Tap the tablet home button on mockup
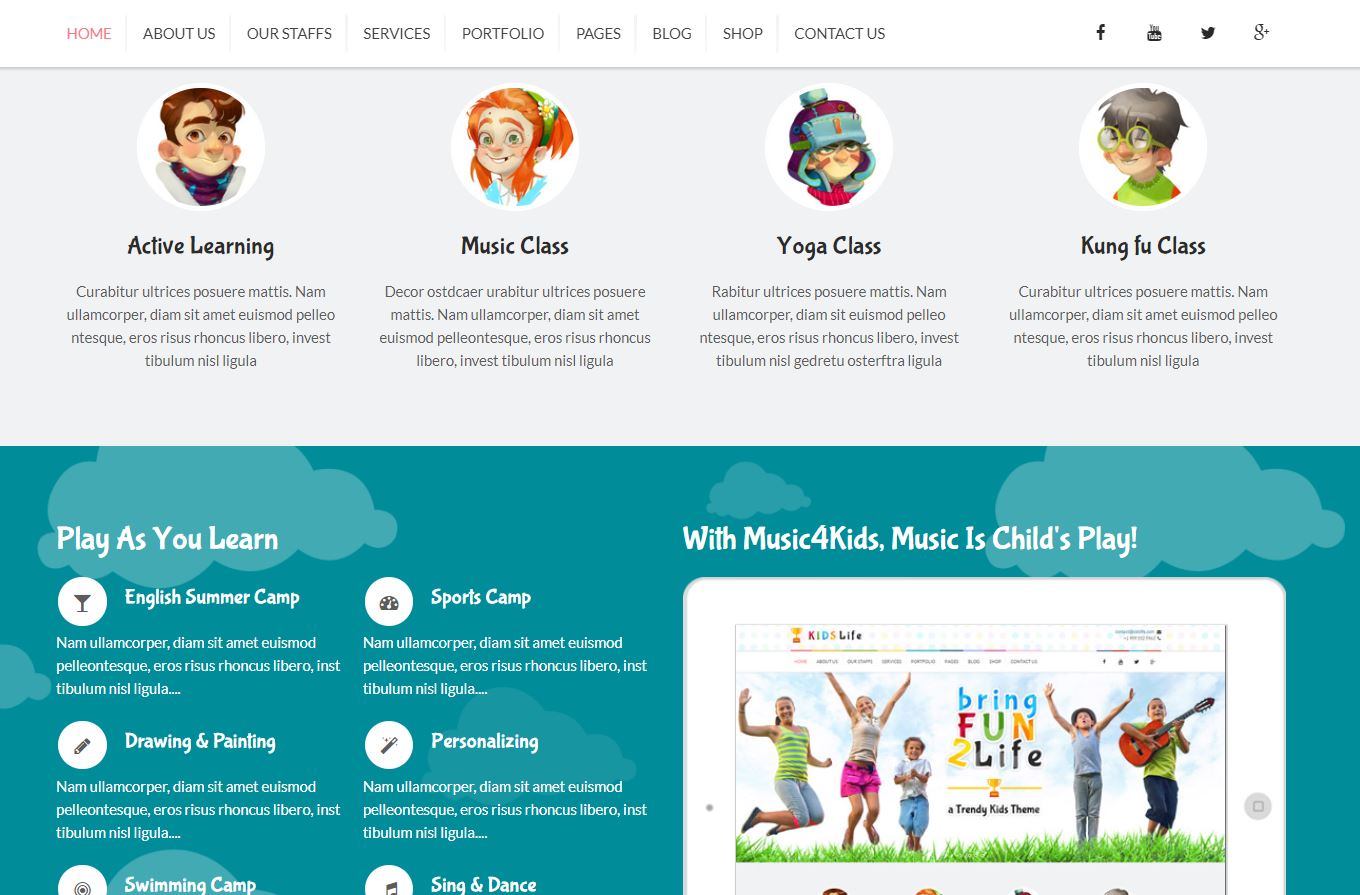The image size is (1360, 895). pyautogui.click(x=1258, y=806)
